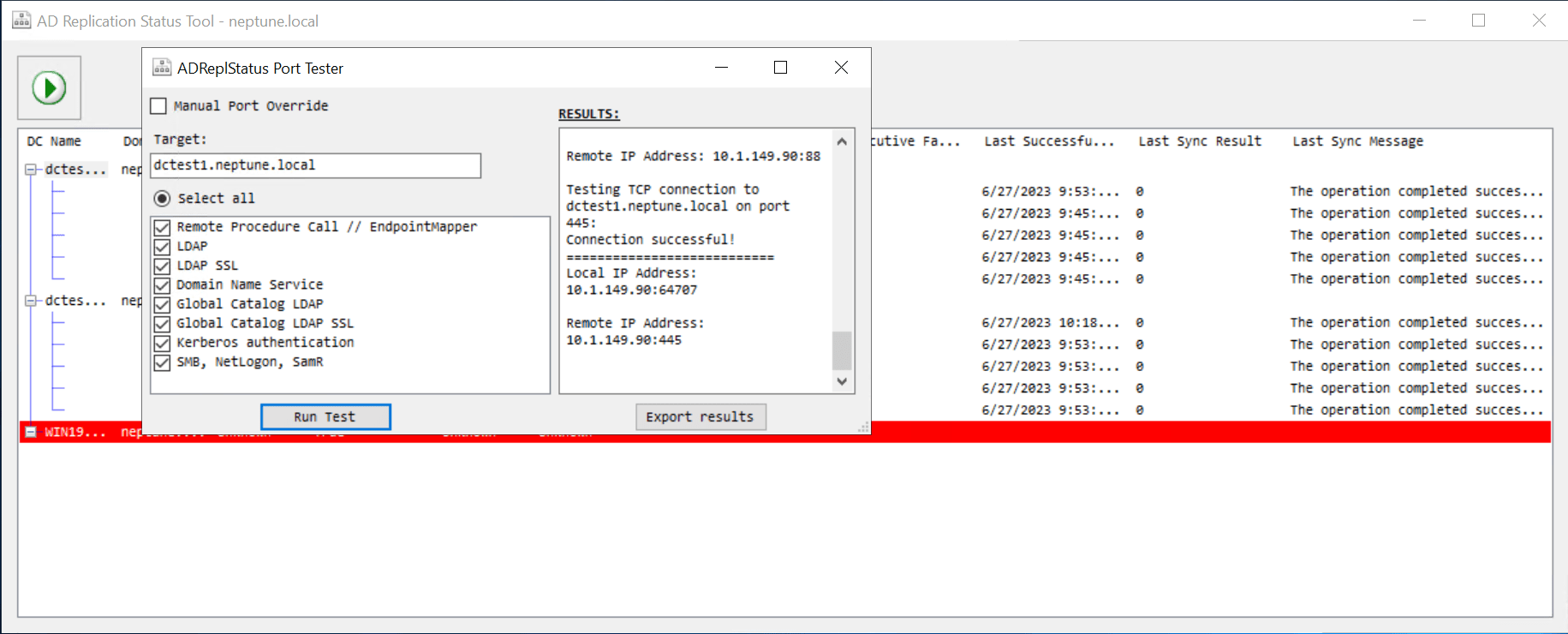Click the Export results button
1568x634 pixels.
pos(701,417)
